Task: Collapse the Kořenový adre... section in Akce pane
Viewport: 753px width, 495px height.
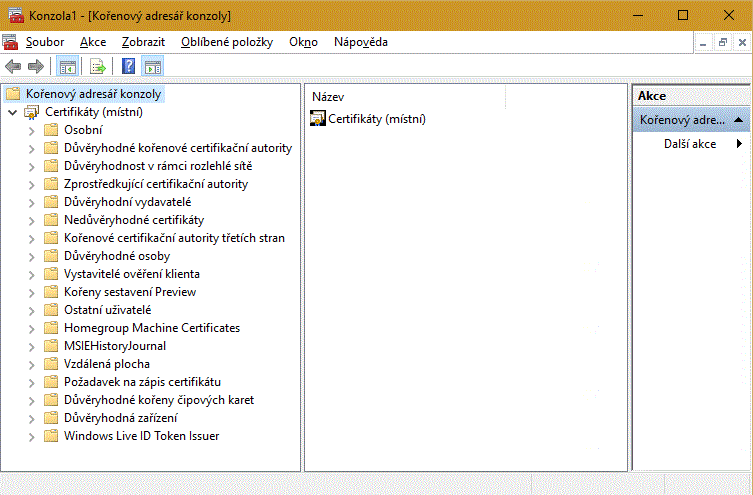Action: tap(738, 120)
